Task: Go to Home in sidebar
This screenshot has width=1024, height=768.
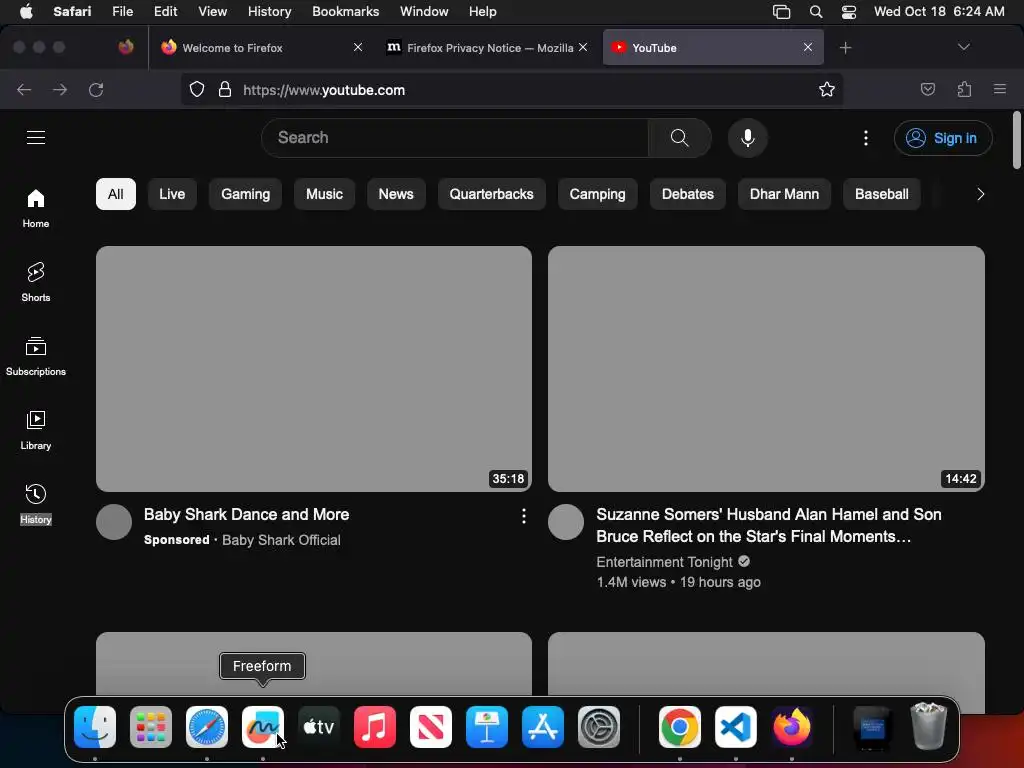Action: pyautogui.click(x=36, y=208)
